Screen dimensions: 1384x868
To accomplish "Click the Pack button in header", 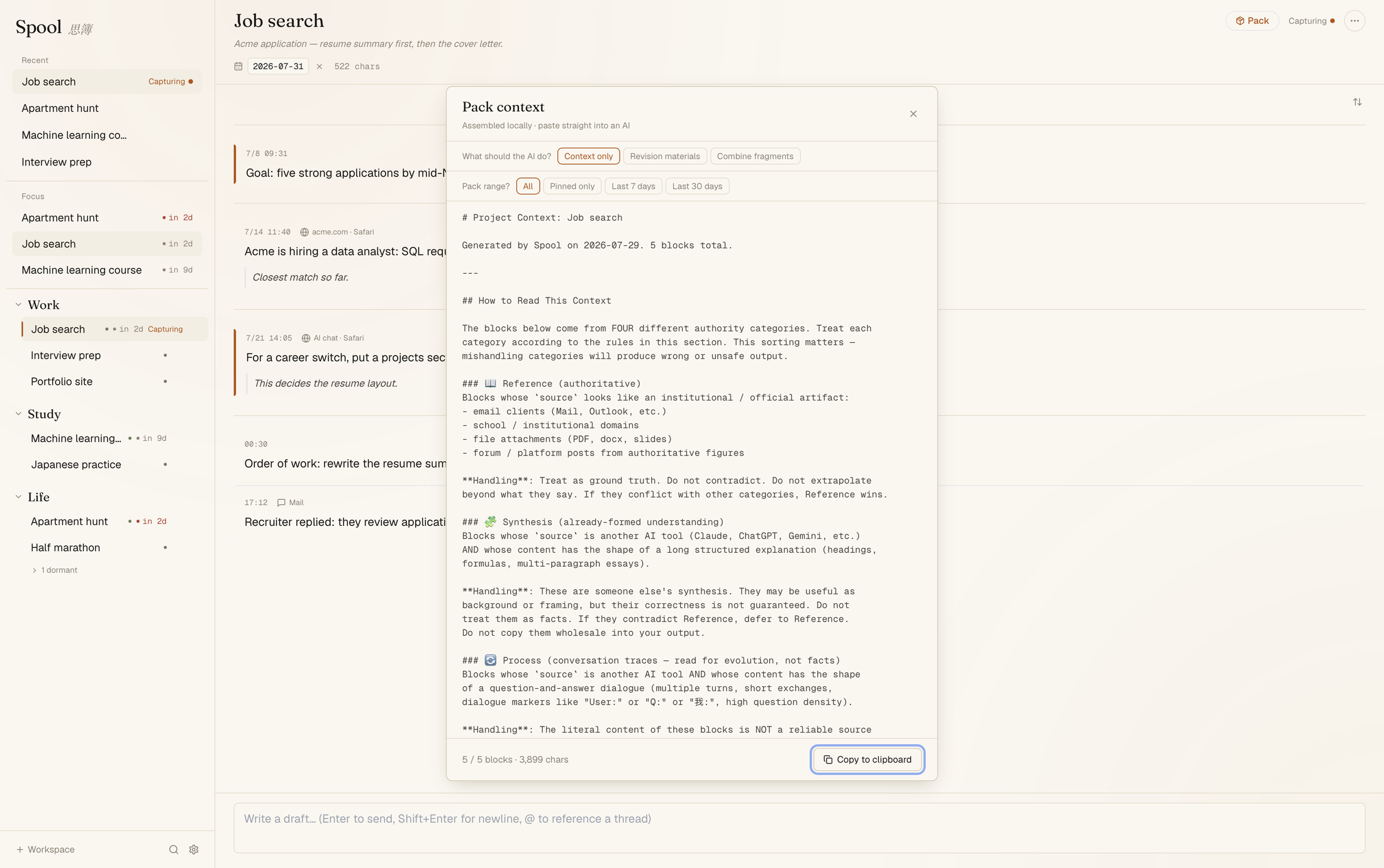I will pos(1252,21).
